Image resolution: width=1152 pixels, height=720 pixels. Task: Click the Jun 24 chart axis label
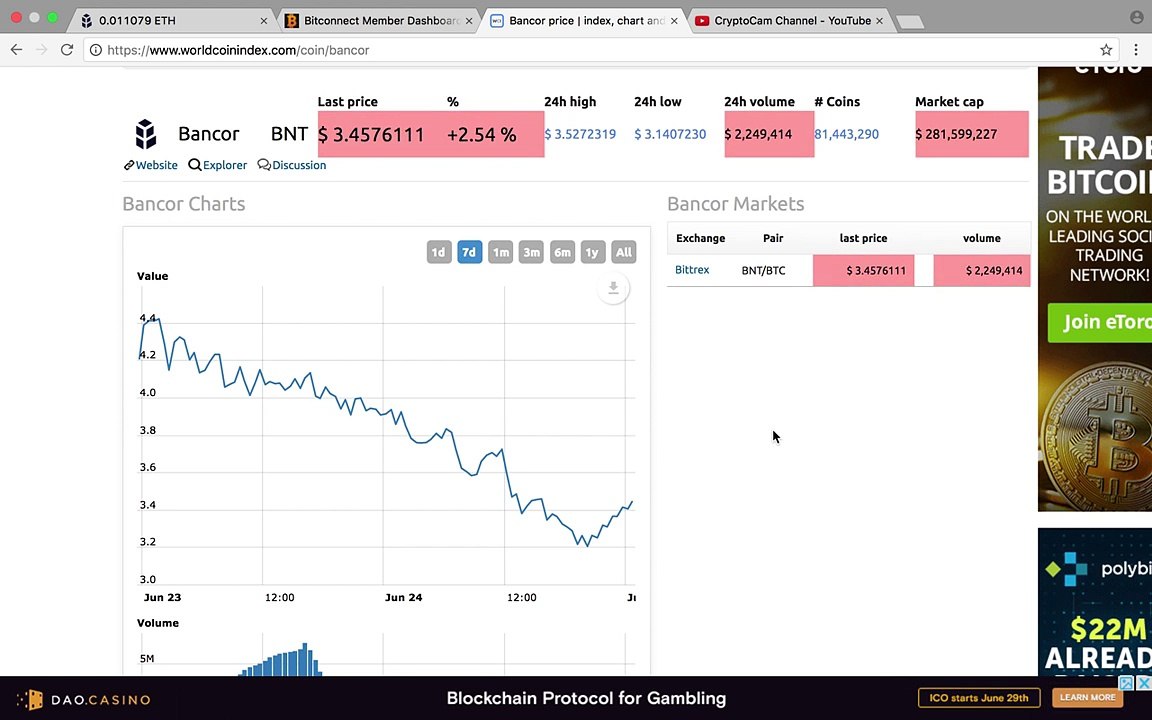click(x=403, y=597)
